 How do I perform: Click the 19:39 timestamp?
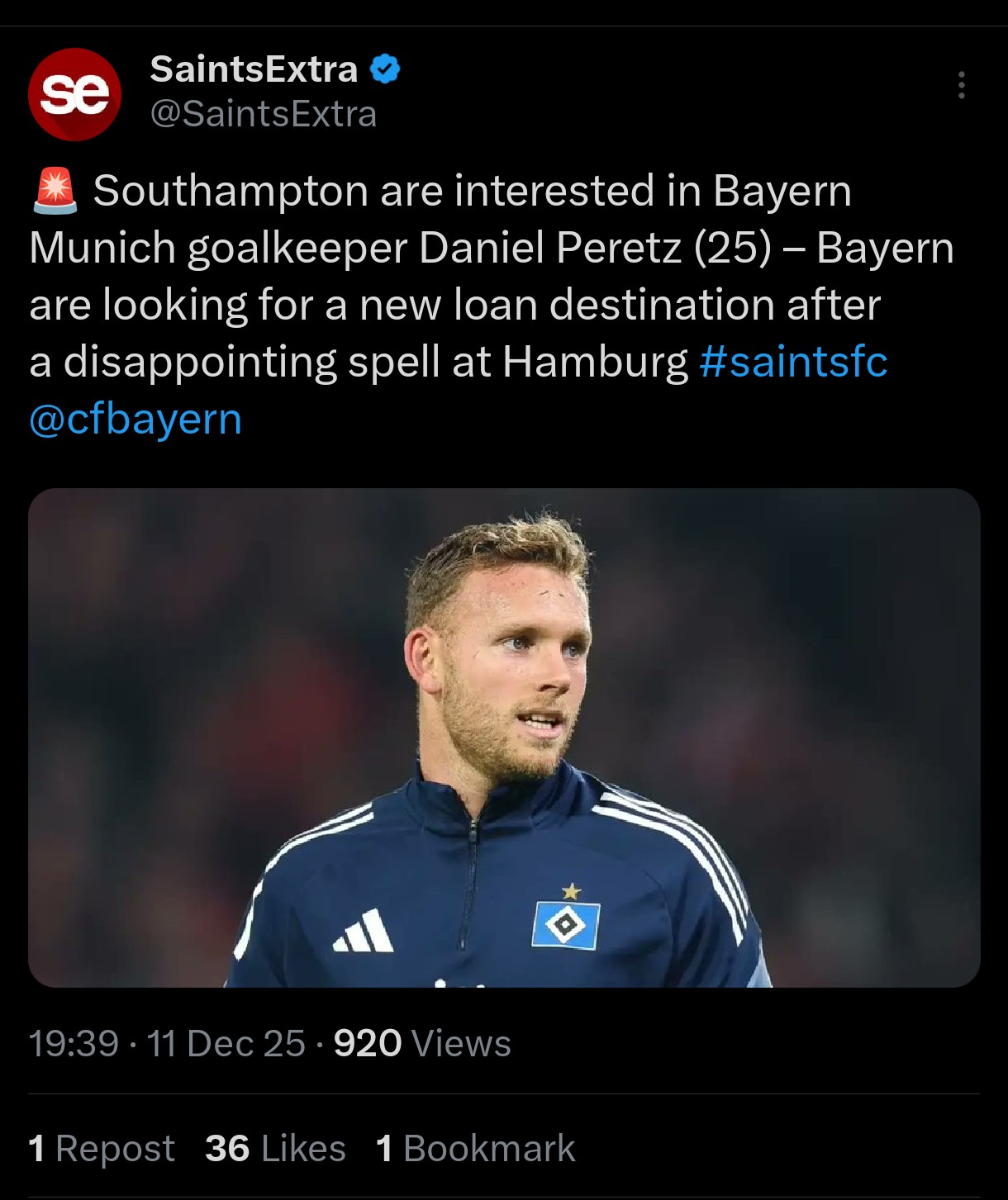[74, 1044]
